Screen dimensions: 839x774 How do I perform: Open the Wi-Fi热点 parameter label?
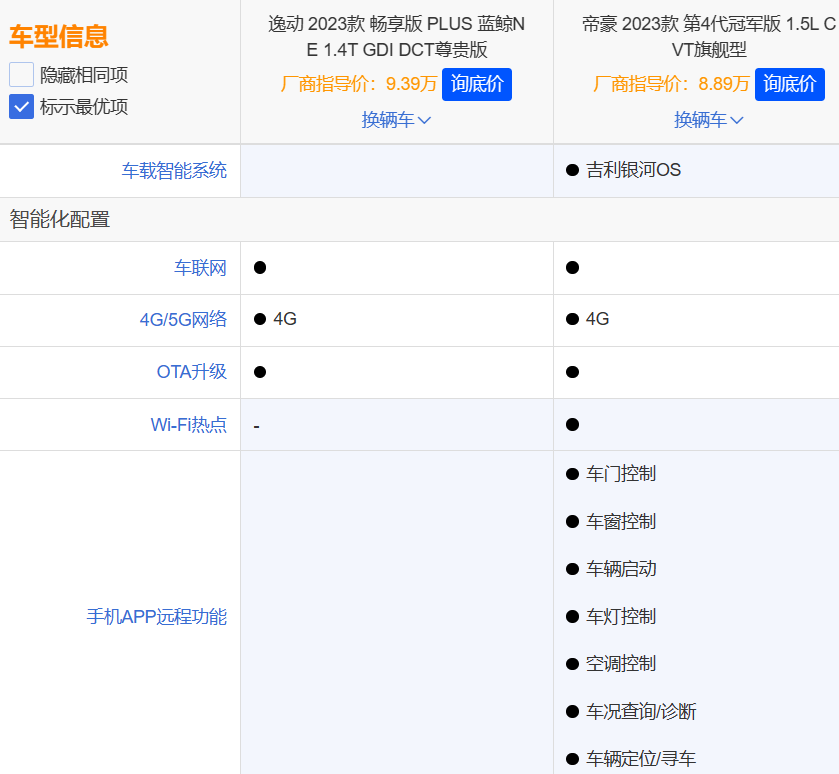pos(188,424)
